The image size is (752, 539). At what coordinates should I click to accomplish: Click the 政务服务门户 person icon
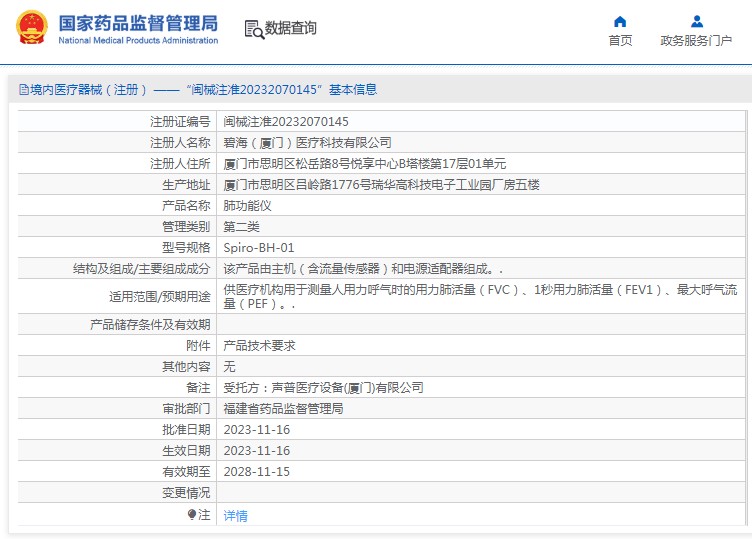pos(696,22)
